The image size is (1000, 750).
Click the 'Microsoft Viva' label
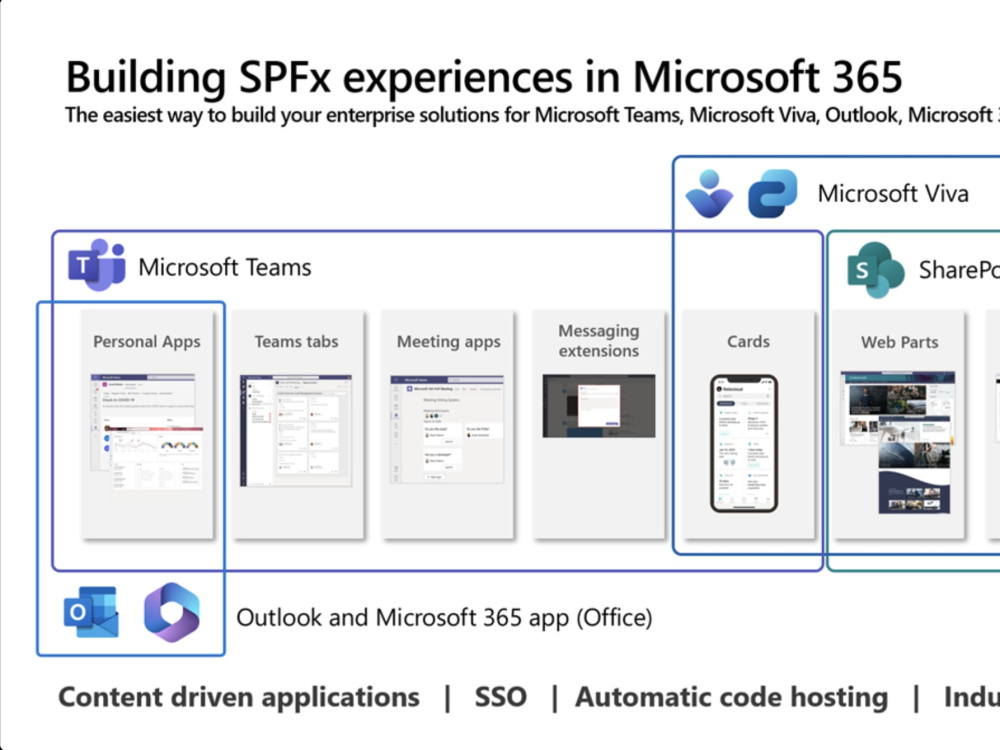893,194
